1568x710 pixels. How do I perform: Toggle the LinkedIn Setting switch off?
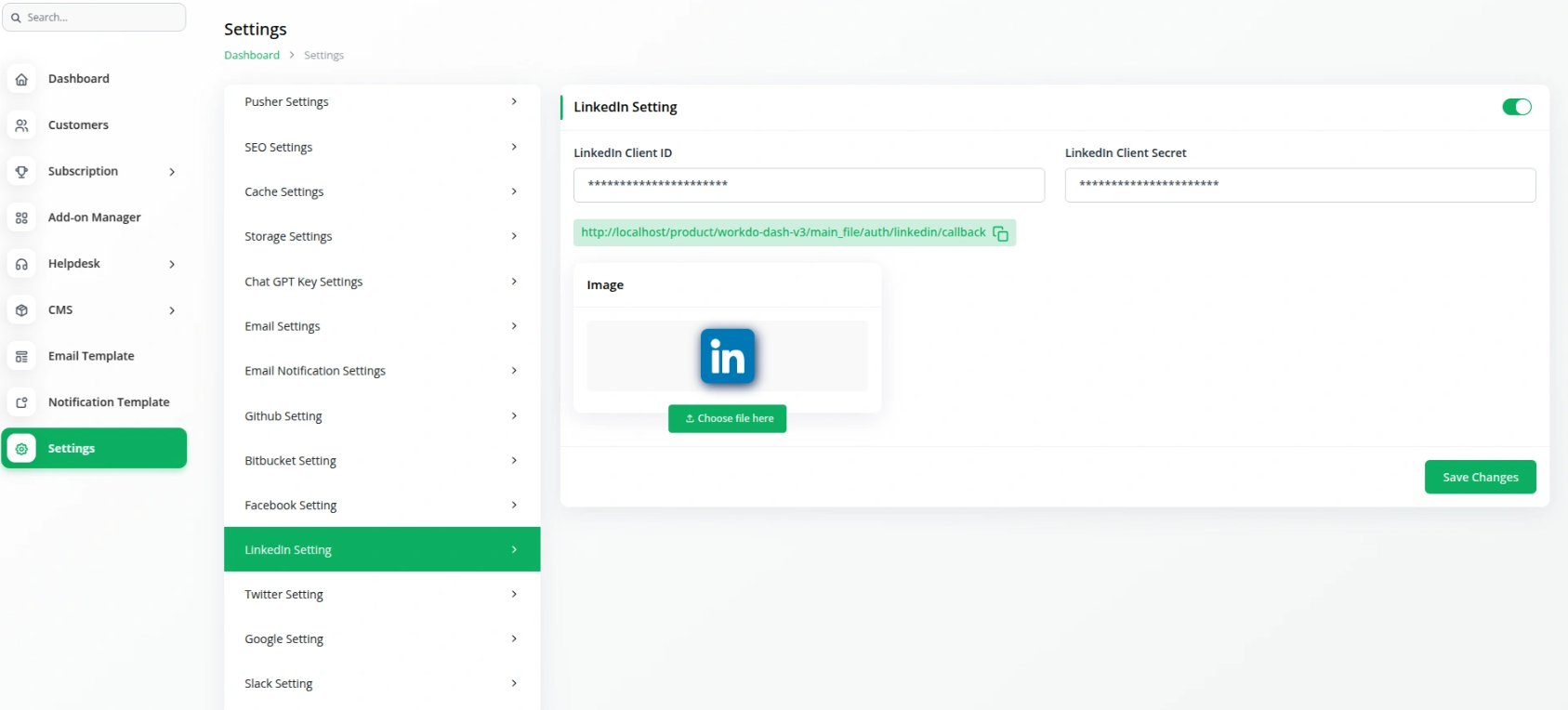pyautogui.click(x=1516, y=107)
